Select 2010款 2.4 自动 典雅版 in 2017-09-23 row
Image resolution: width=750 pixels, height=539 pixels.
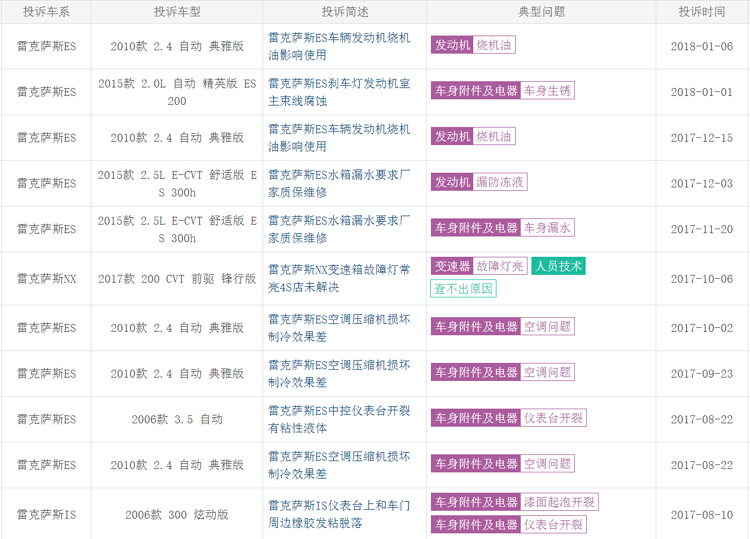tap(177, 374)
